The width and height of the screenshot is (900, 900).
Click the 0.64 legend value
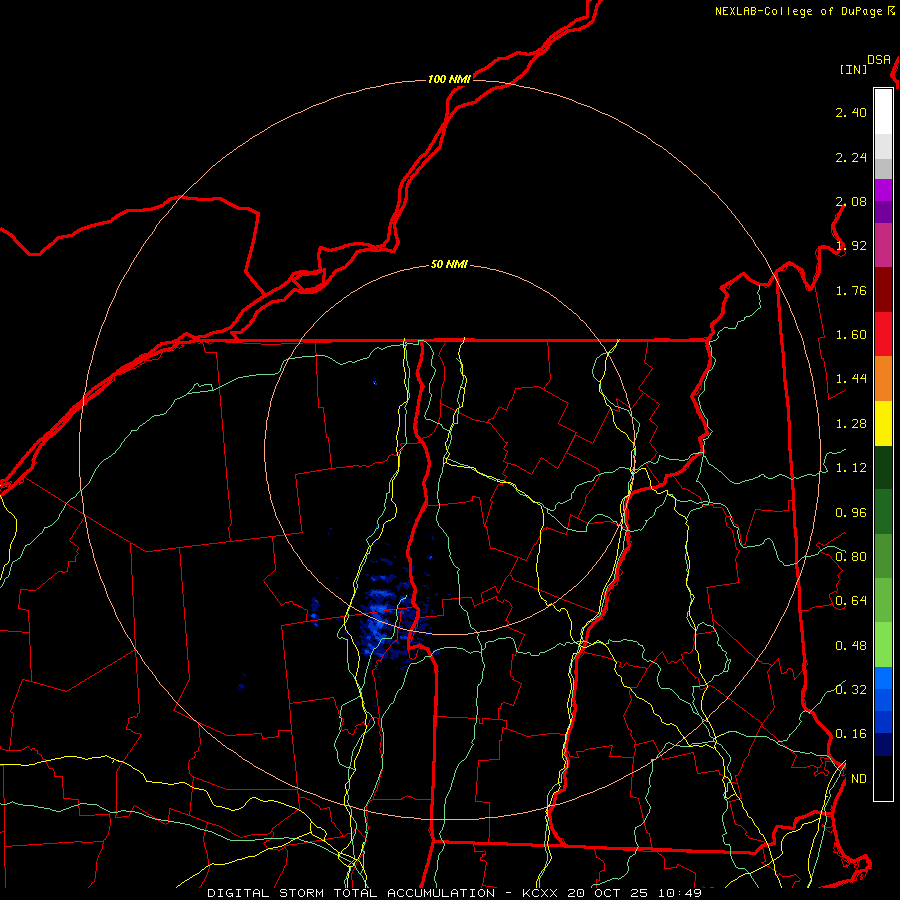pos(851,601)
